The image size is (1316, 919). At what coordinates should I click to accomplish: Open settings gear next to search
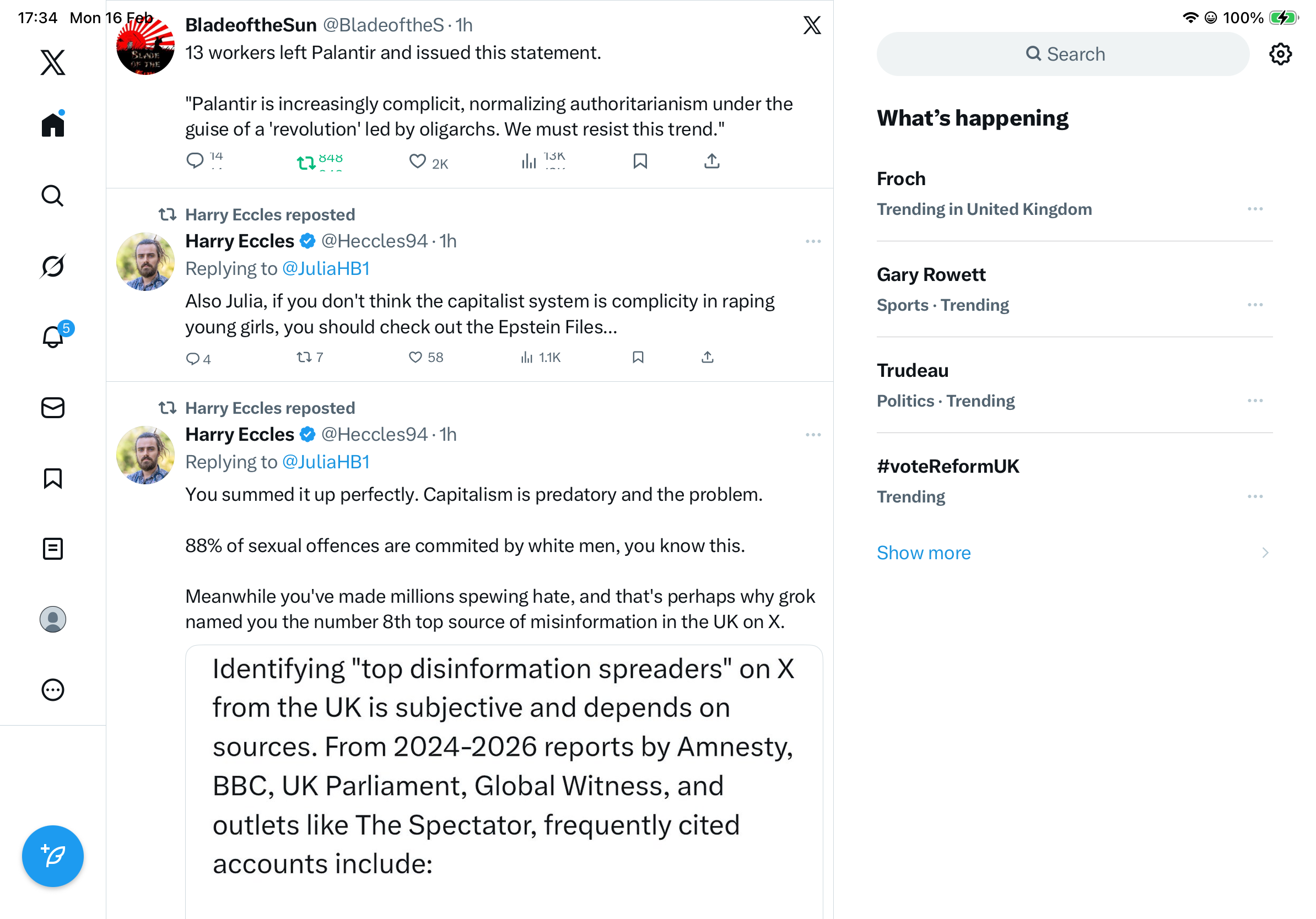point(1280,55)
